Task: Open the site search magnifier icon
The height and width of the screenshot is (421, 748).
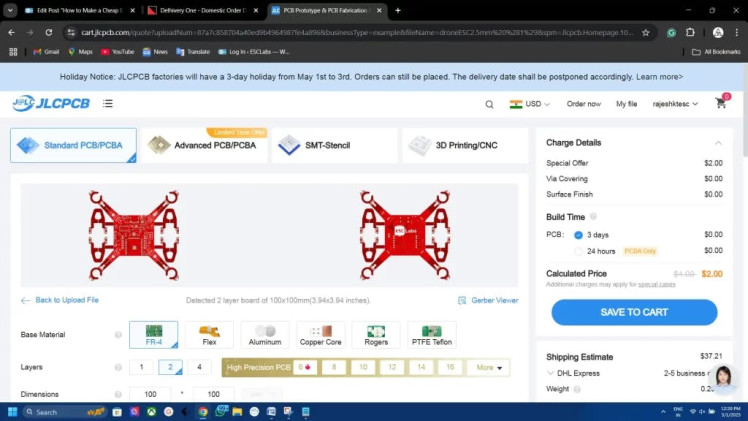Action: pyautogui.click(x=489, y=104)
